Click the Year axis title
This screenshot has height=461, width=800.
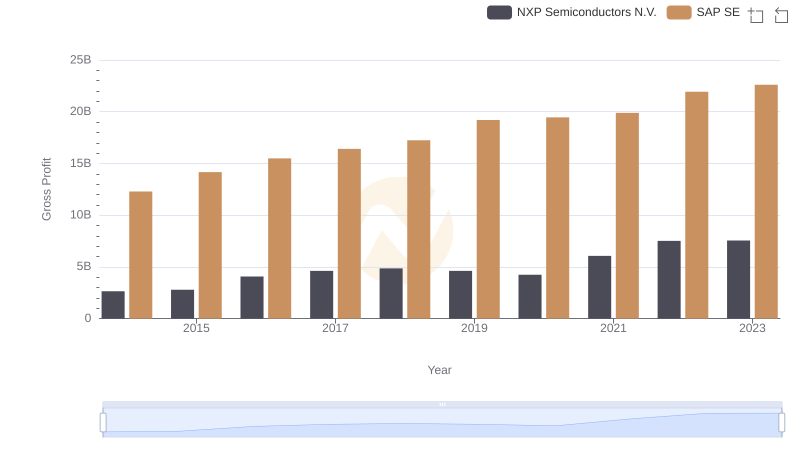[x=439, y=370]
